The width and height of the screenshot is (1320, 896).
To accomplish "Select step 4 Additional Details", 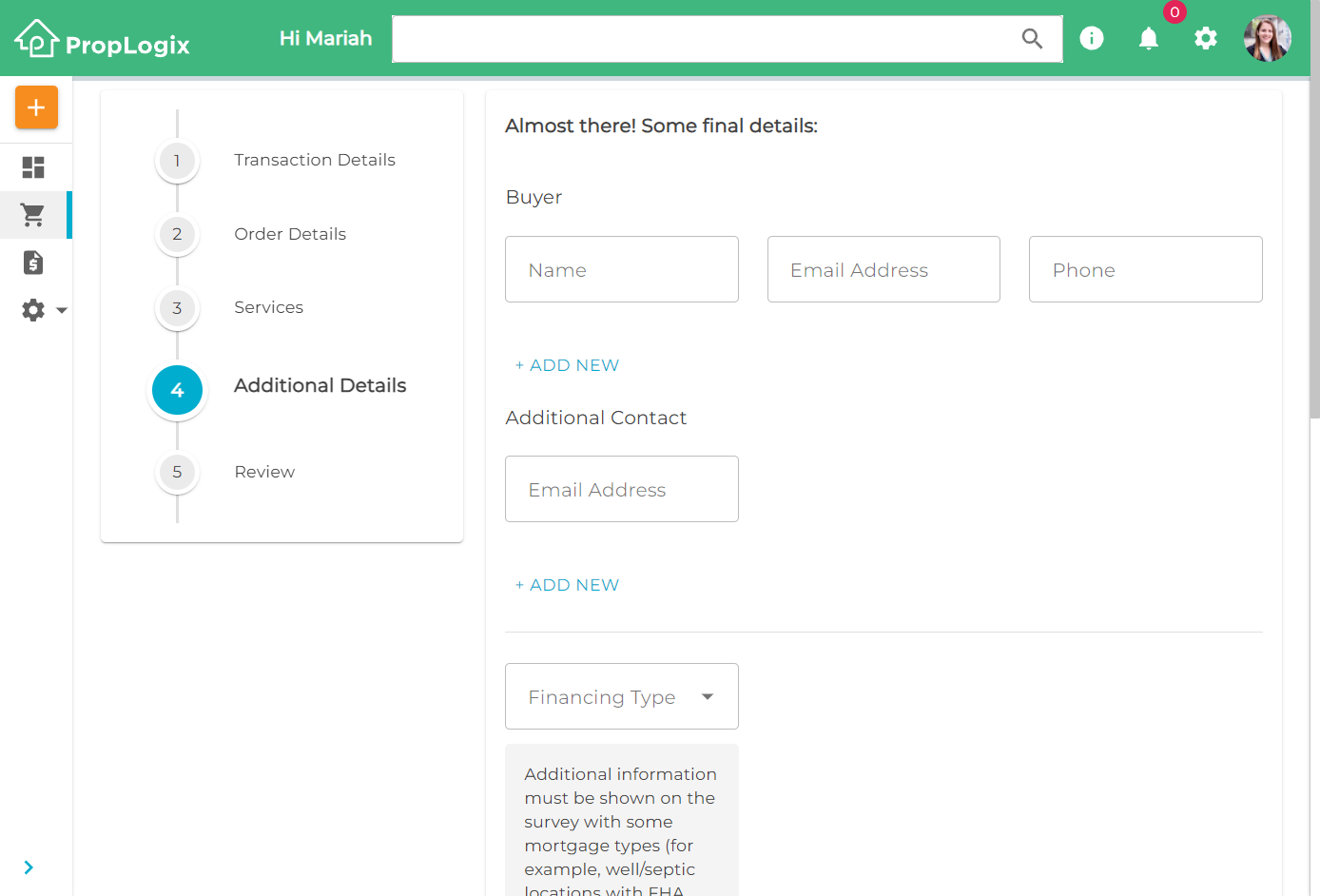I will (320, 385).
